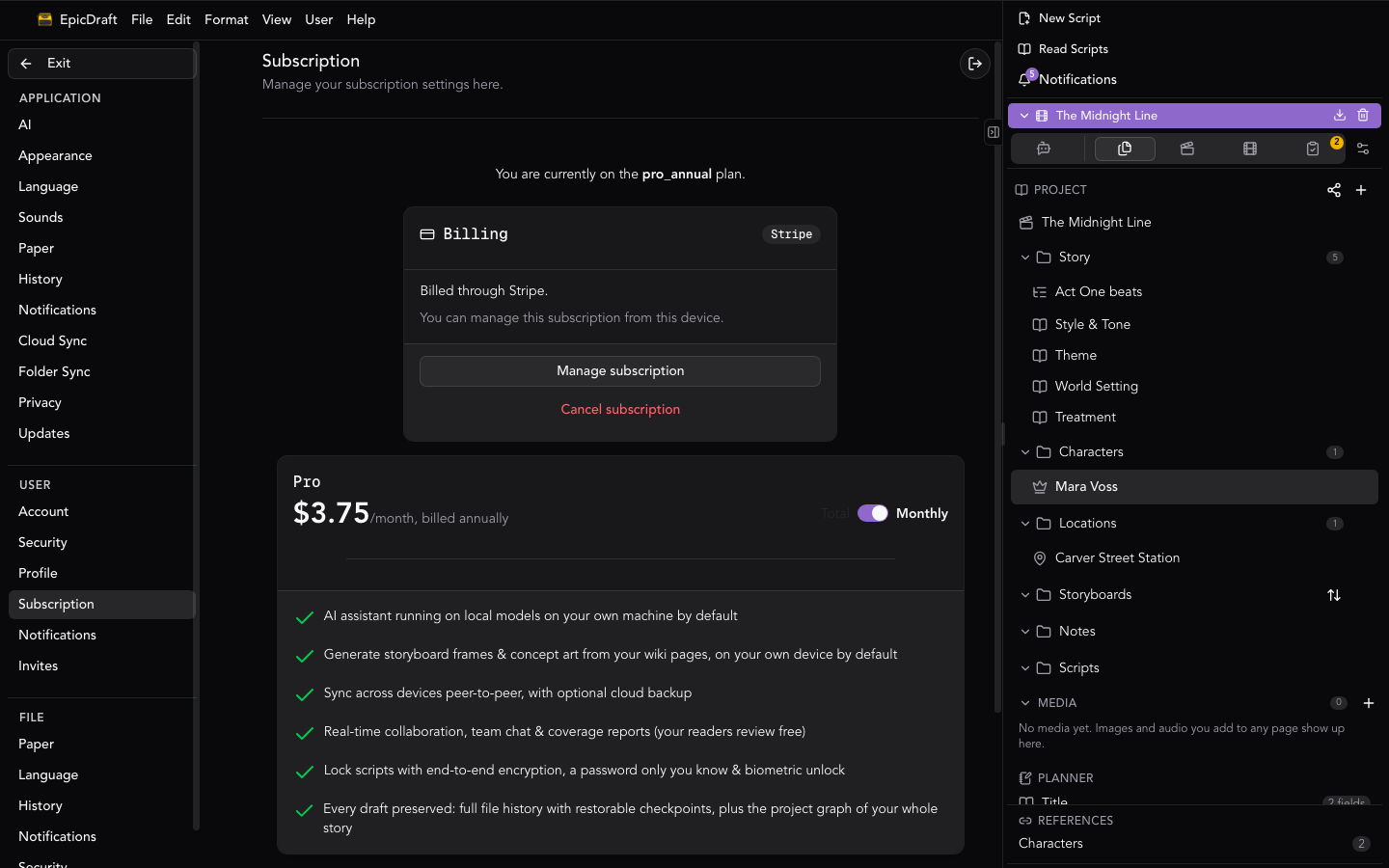Click the Cancel subscription link
The width and height of the screenshot is (1389, 868).
point(620,409)
